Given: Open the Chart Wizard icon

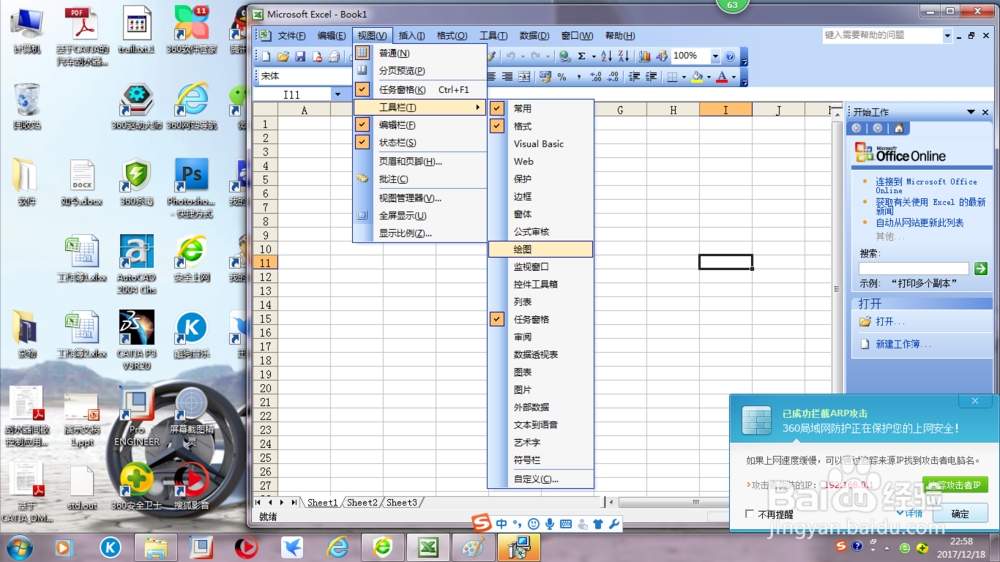Looking at the screenshot, I should click(x=645, y=56).
